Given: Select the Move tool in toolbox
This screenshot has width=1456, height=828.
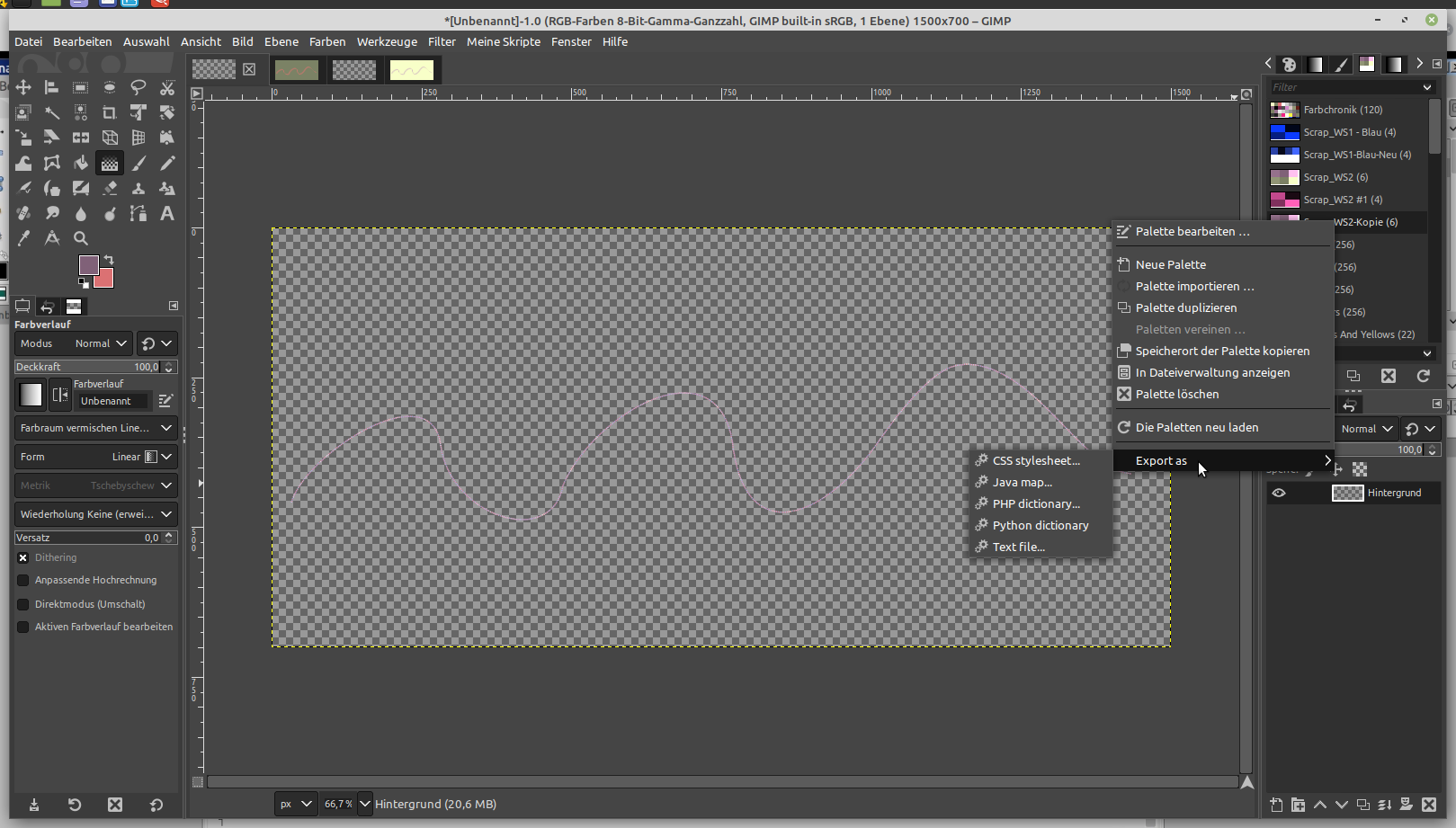Looking at the screenshot, I should pyautogui.click(x=23, y=87).
